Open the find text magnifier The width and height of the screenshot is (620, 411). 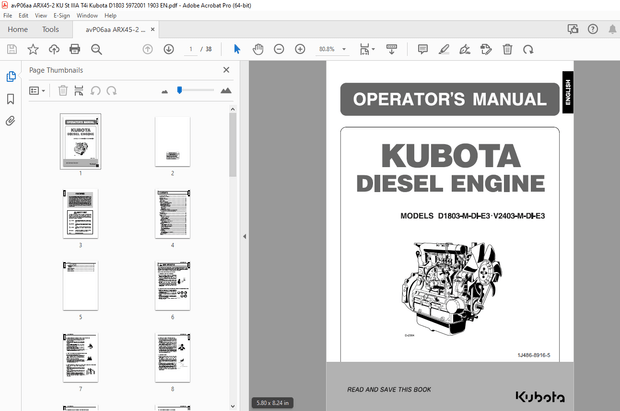click(x=96, y=49)
